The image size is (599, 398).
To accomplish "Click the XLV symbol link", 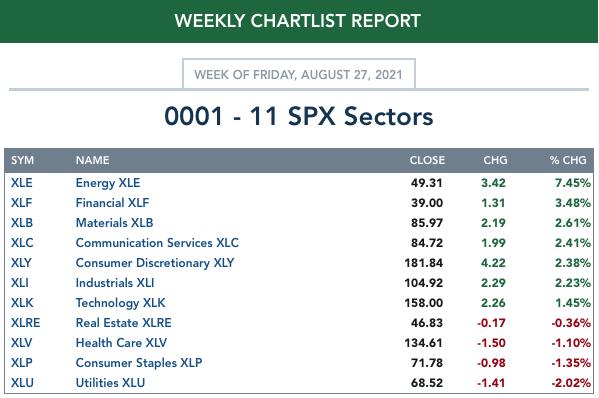I will pyautogui.click(x=21, y=343).
